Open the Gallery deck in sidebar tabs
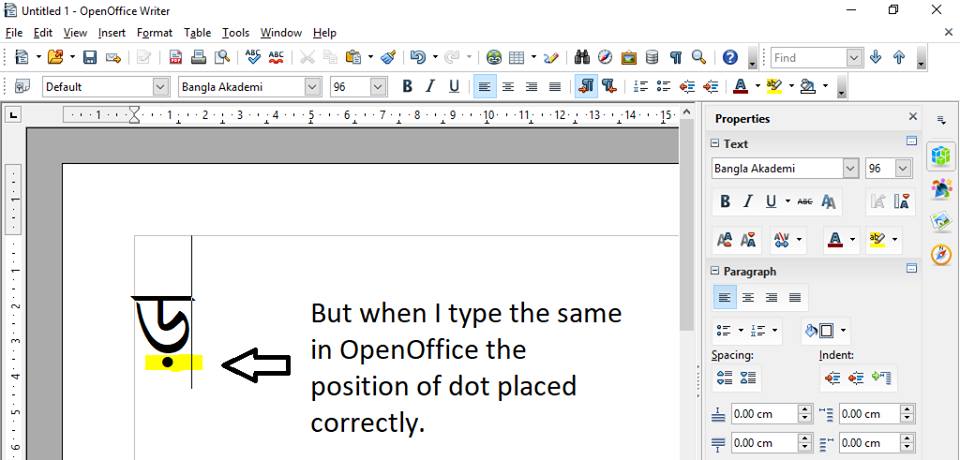960x460 pixels. point(941,222)
